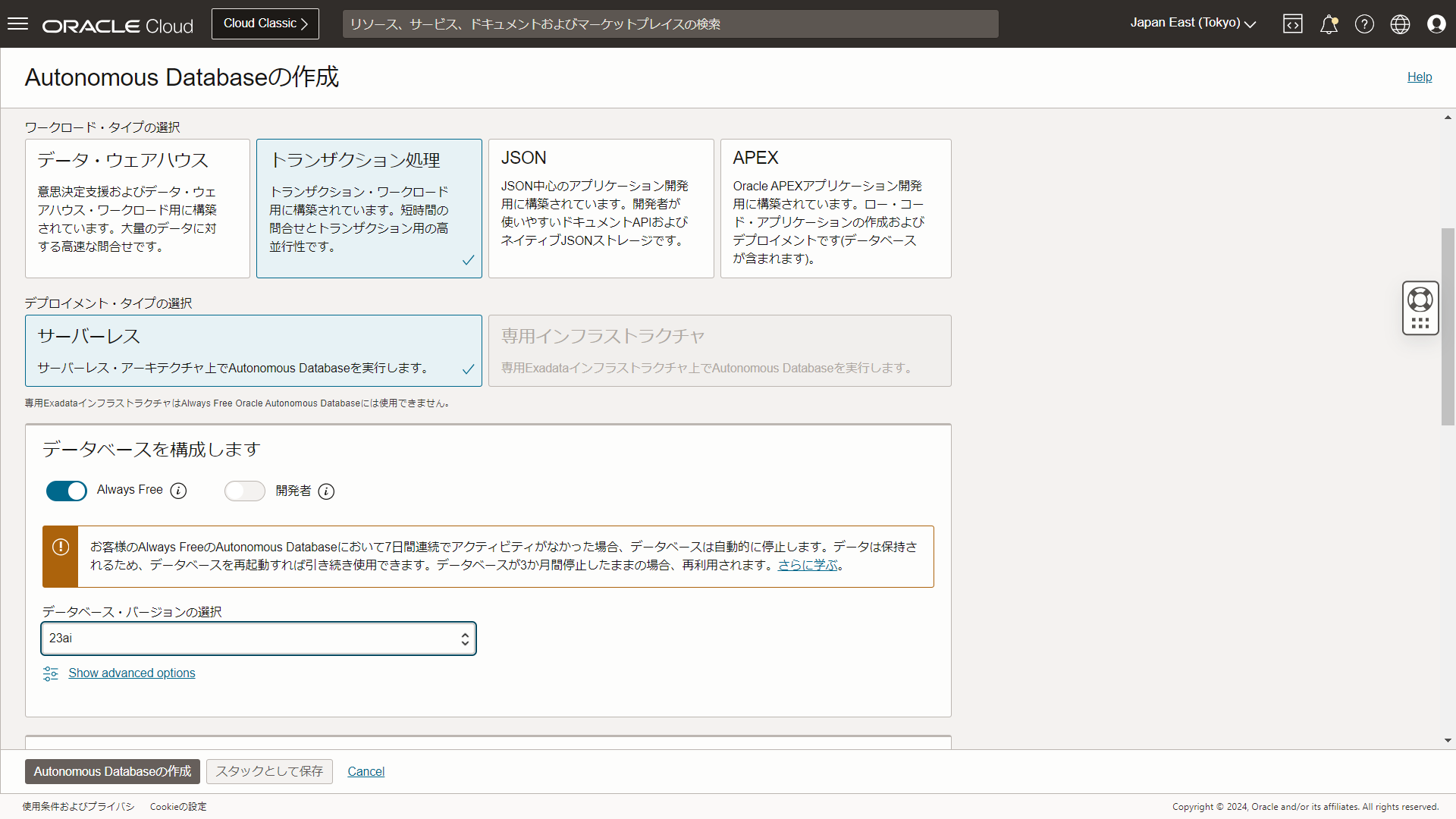Enable the 開発者 toggle
Image resolution: width=1456 pixels, height=819 pixels.
click(x=244, y=491)
